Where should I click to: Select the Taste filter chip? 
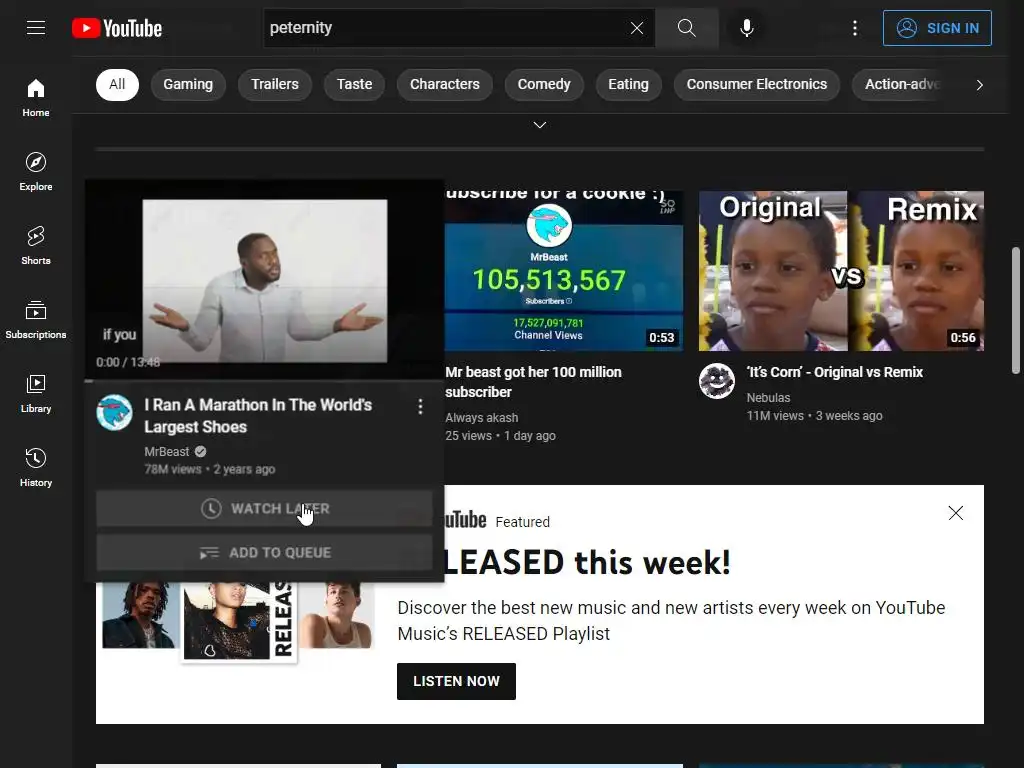[355, 84]
